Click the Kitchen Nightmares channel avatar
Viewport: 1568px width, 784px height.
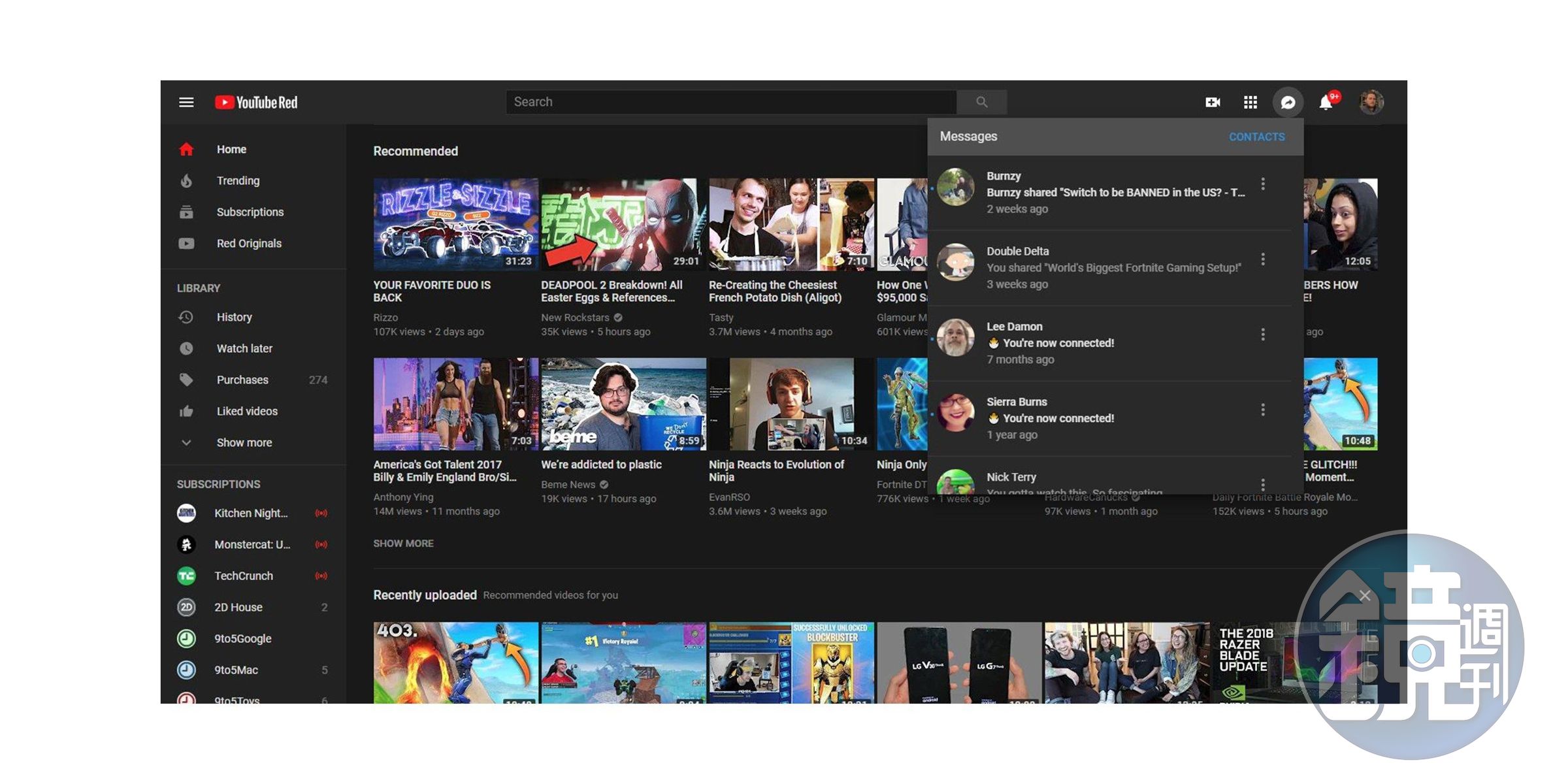186,513
